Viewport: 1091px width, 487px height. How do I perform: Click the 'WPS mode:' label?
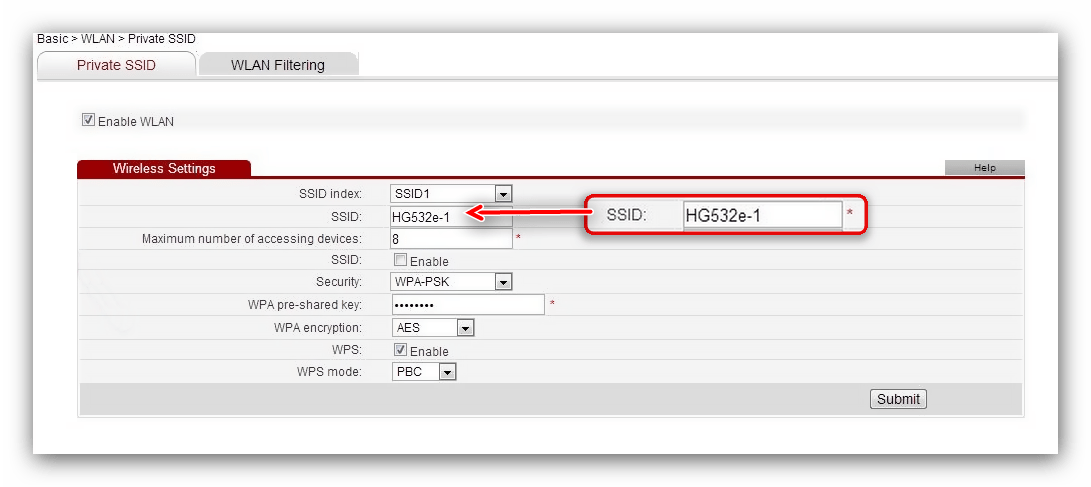(x=329, y=372)
